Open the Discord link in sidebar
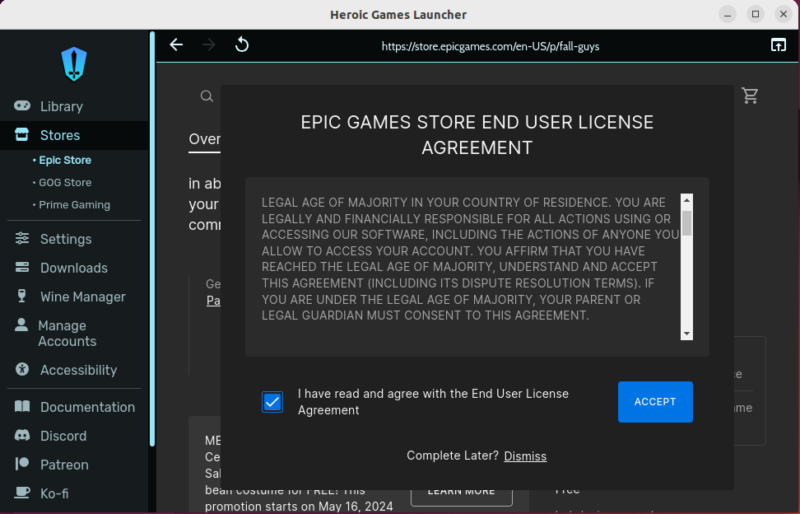 (63, 436)
